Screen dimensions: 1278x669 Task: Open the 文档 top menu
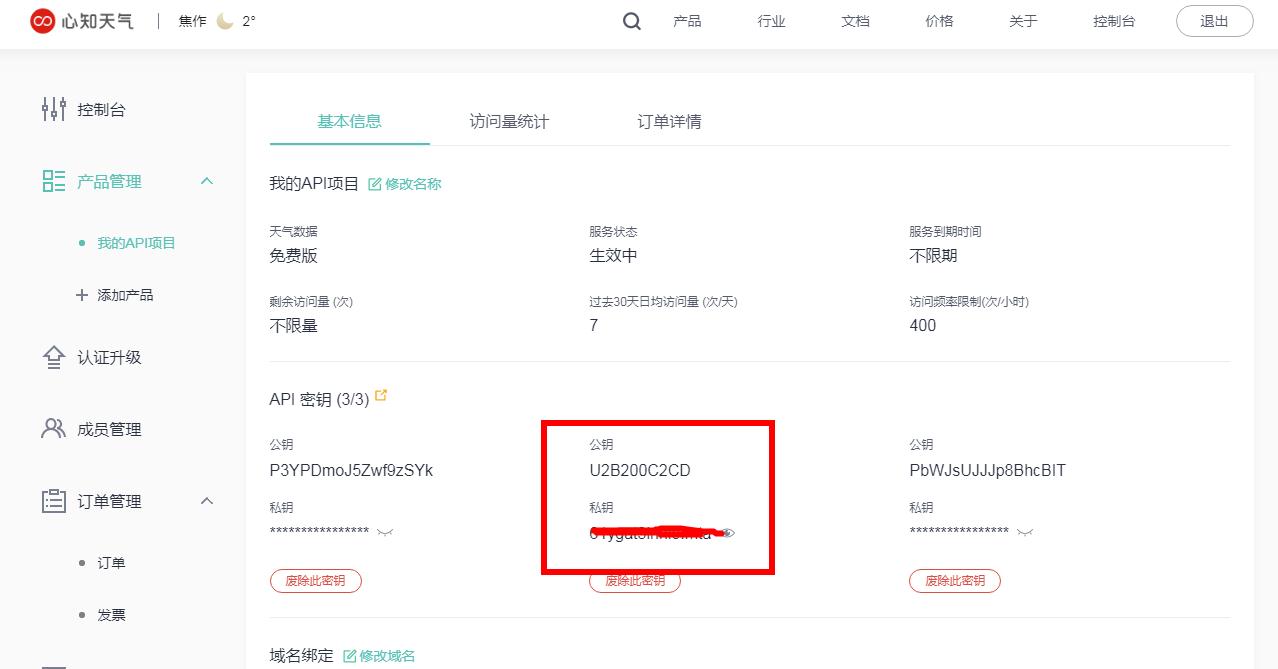click(x=855, y=21)
